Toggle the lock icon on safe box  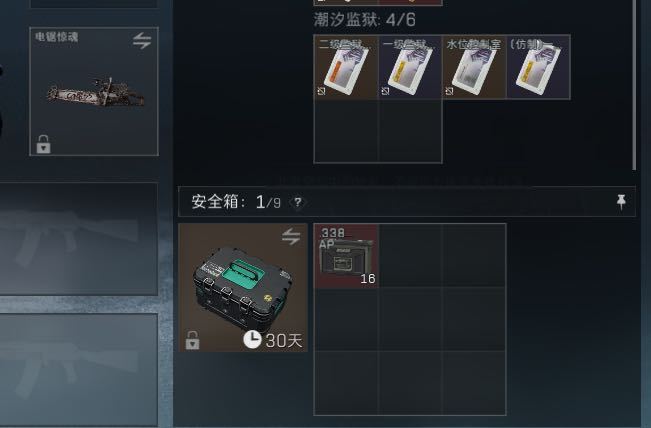(x=192, y=340)
